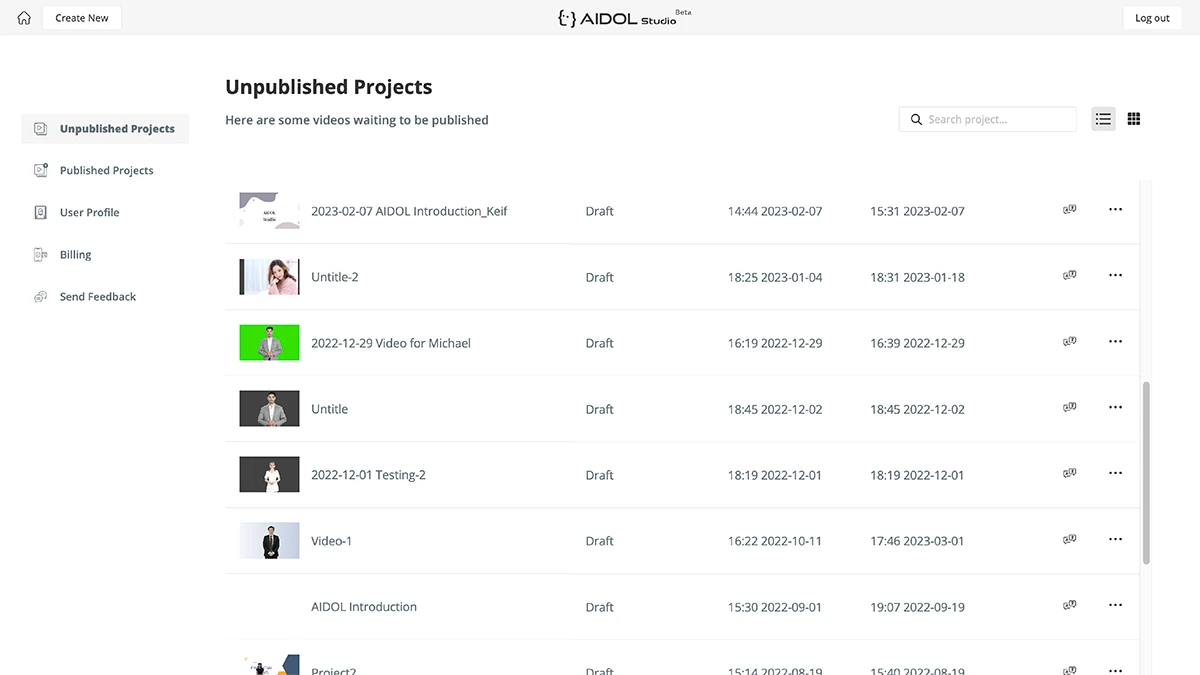Click the Unpublished Projects sidebar icon
The width and height of the screenshot is (1200, 675).
pos(40,129)
